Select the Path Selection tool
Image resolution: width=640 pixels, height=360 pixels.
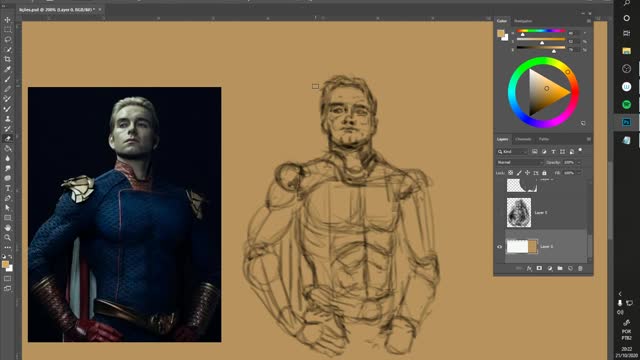click(7, 208)
